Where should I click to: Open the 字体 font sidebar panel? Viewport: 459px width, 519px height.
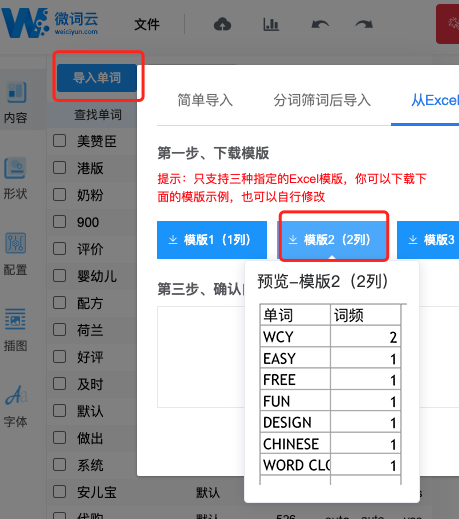click(x=16, y=406)
